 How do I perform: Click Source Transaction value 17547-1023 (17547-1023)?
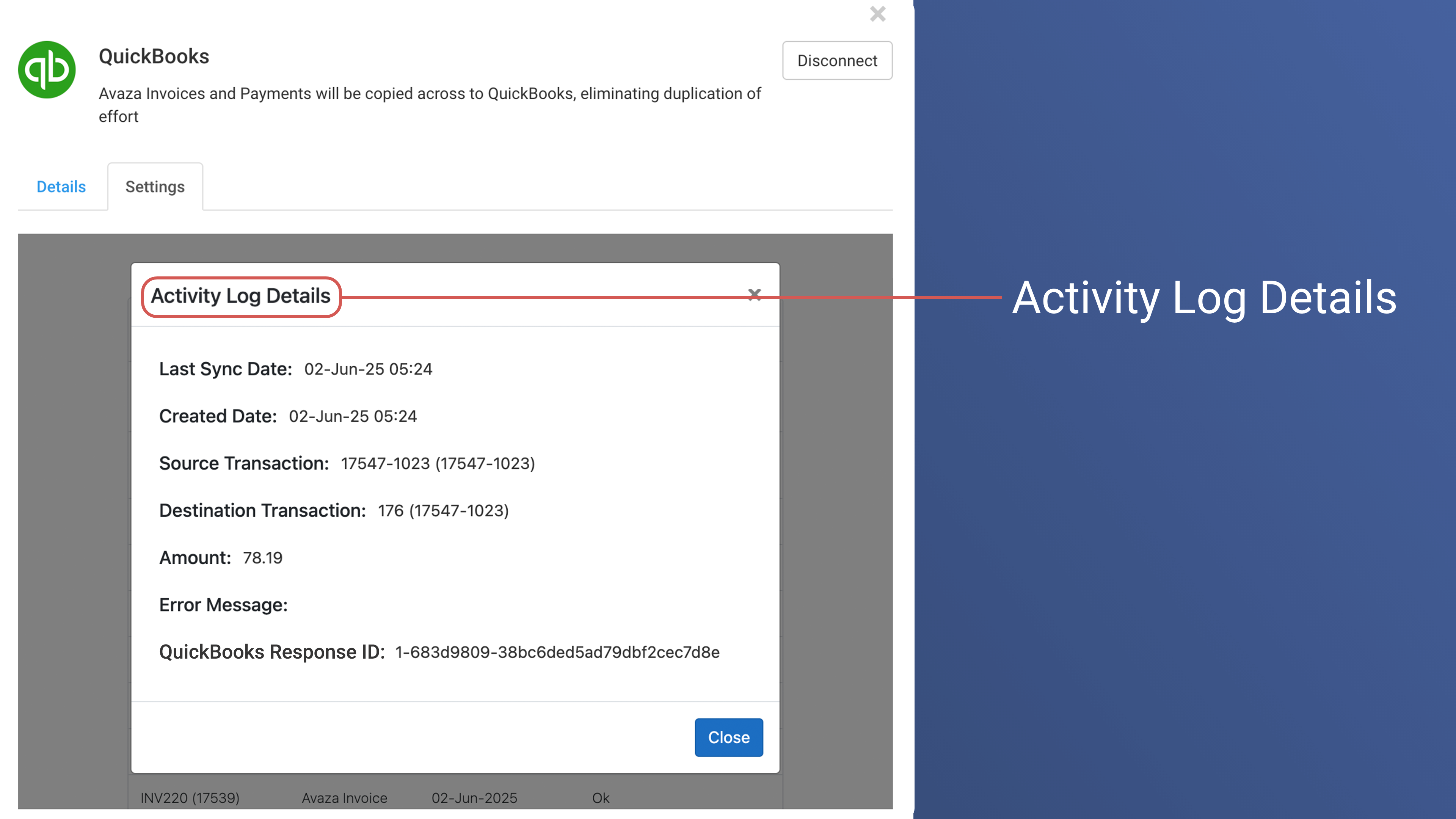(x=438, y=463)
